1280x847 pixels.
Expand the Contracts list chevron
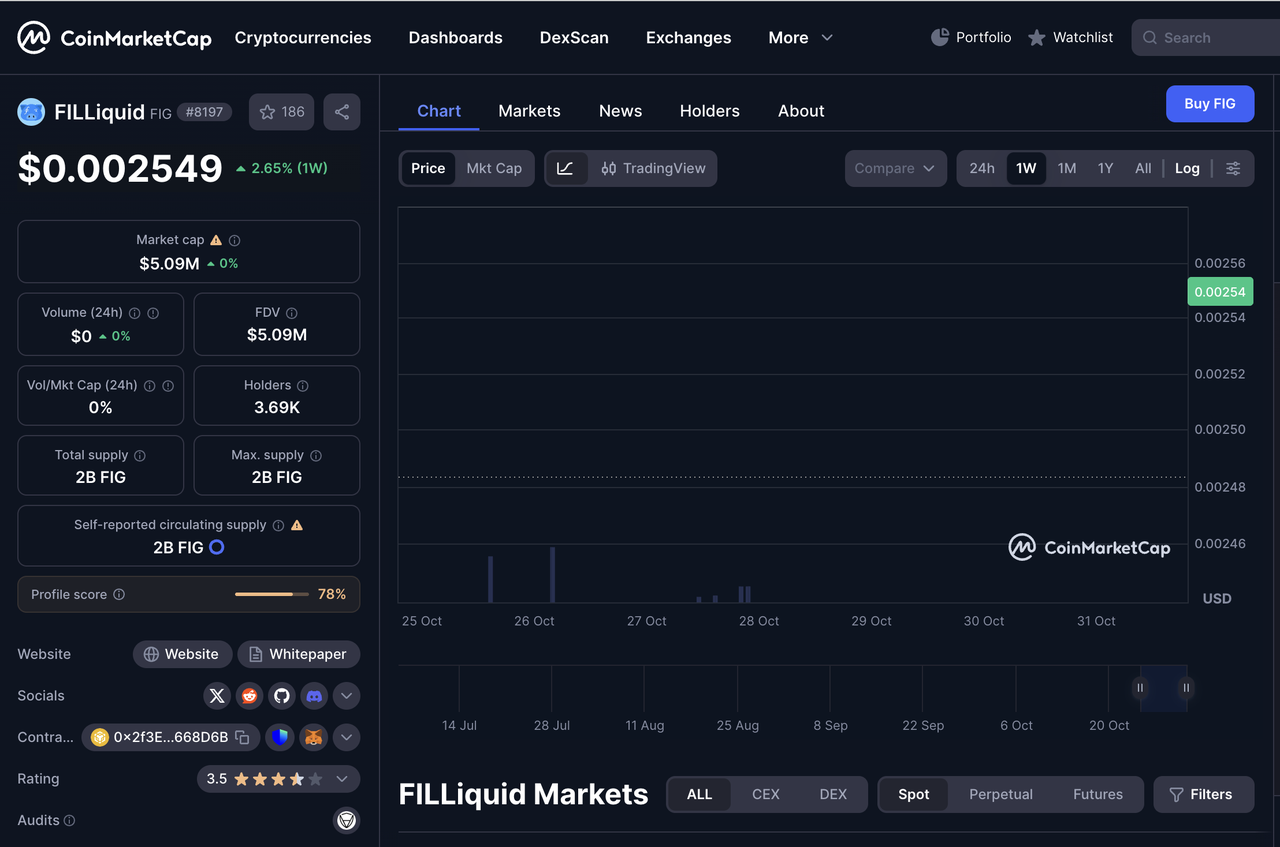click(x=346, y=737)
